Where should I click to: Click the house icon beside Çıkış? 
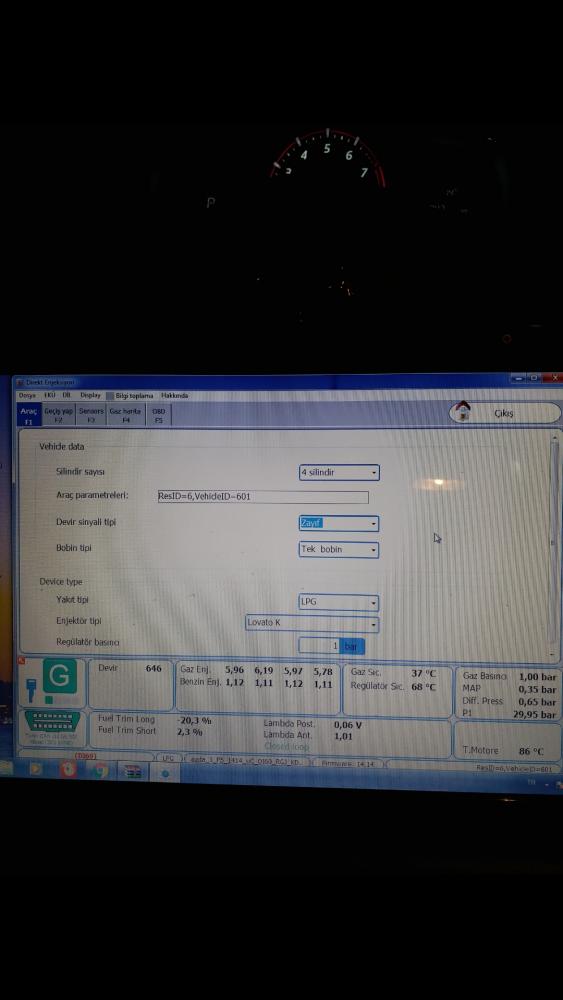tap(464, 411)
